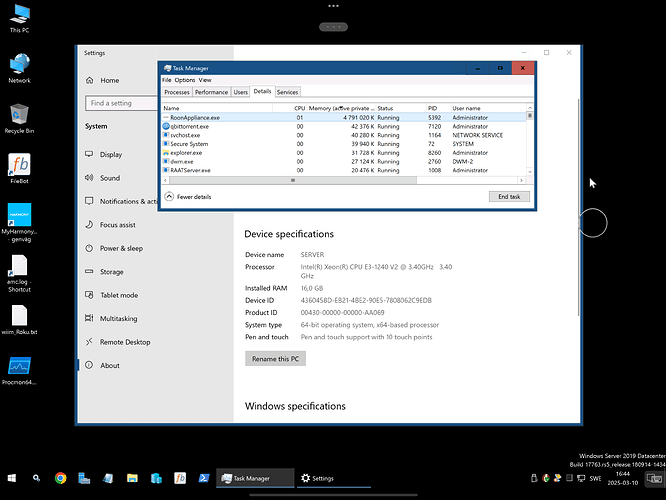
Task: Switch to Processes tab
Action: tap(177, 92)
